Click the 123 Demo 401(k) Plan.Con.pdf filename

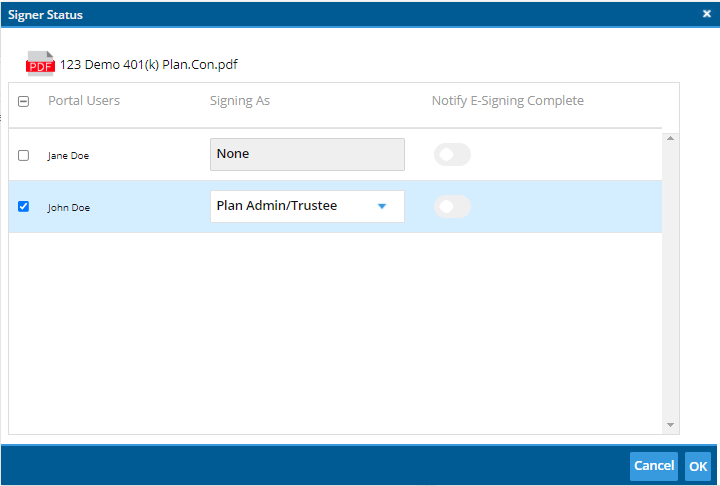(149, 64)
